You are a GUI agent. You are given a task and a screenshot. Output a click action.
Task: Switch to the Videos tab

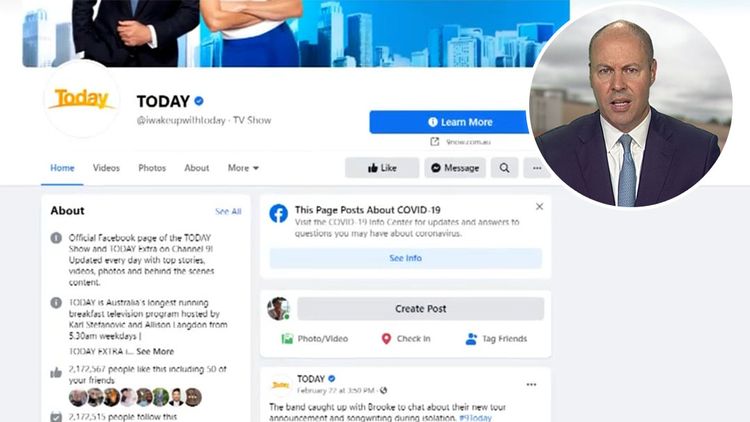[106, 168]
